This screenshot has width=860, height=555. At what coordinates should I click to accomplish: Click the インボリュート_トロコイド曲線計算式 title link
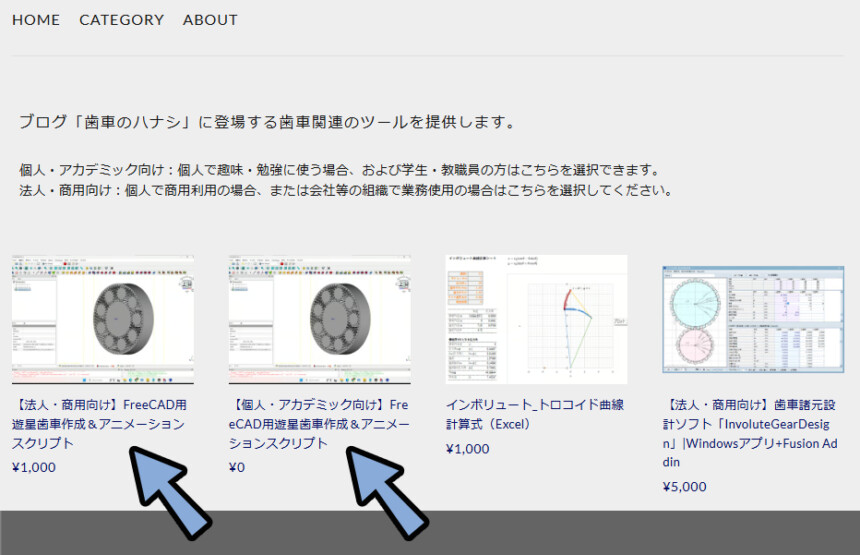(x=535, y=414)
